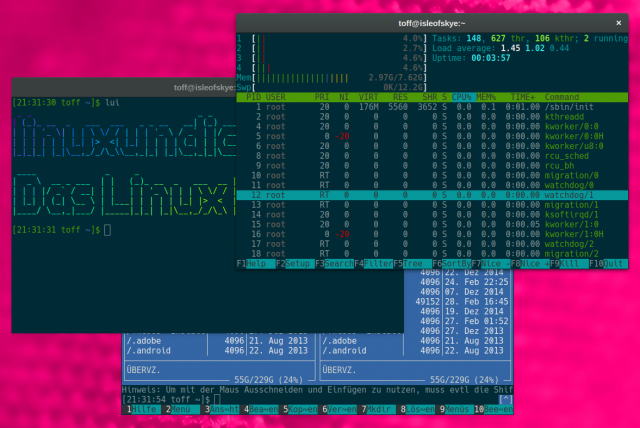
Task: Open F2 Setup in htop
Action: point(296,264)
